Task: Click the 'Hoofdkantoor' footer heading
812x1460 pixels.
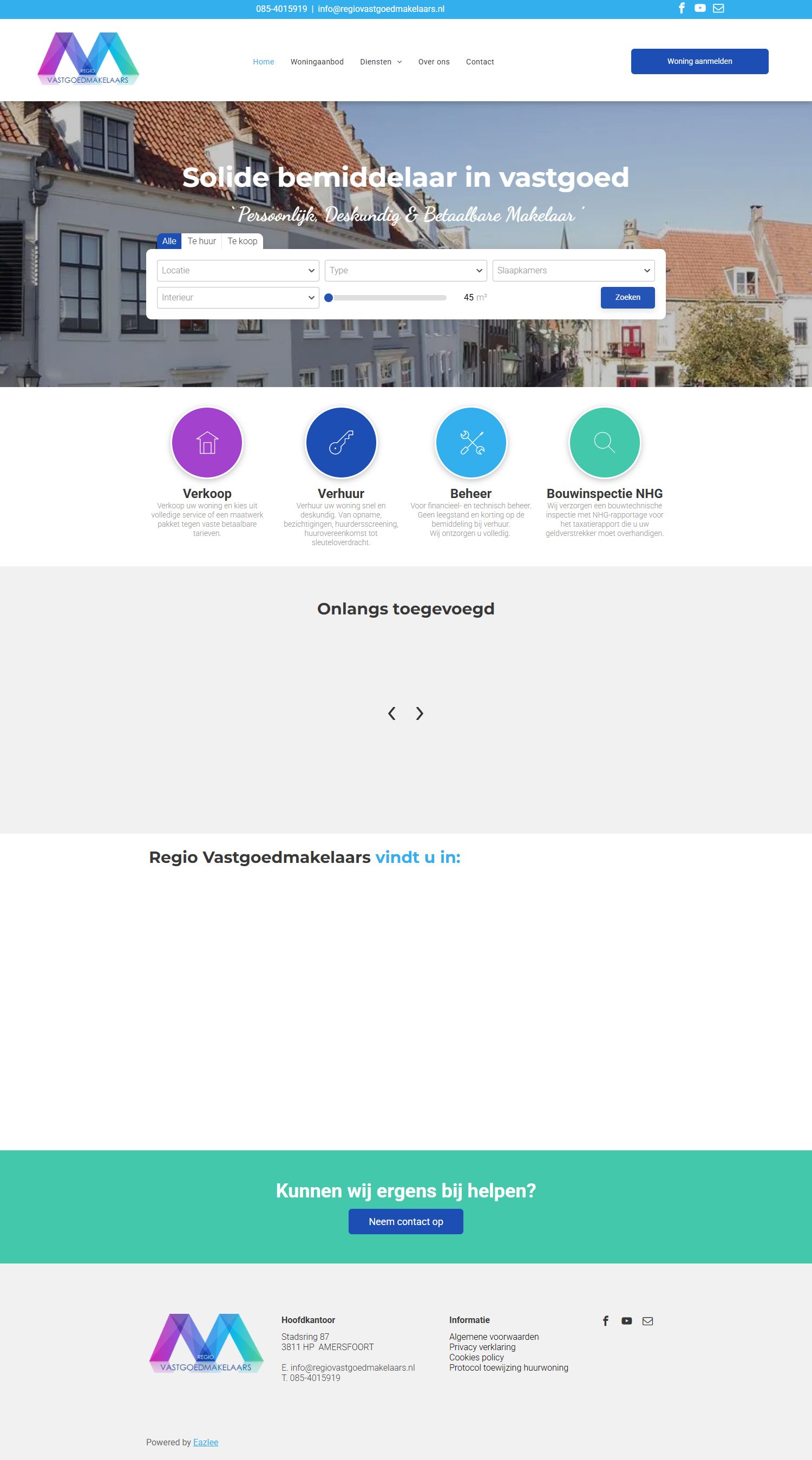Action: pos(308,1319)
